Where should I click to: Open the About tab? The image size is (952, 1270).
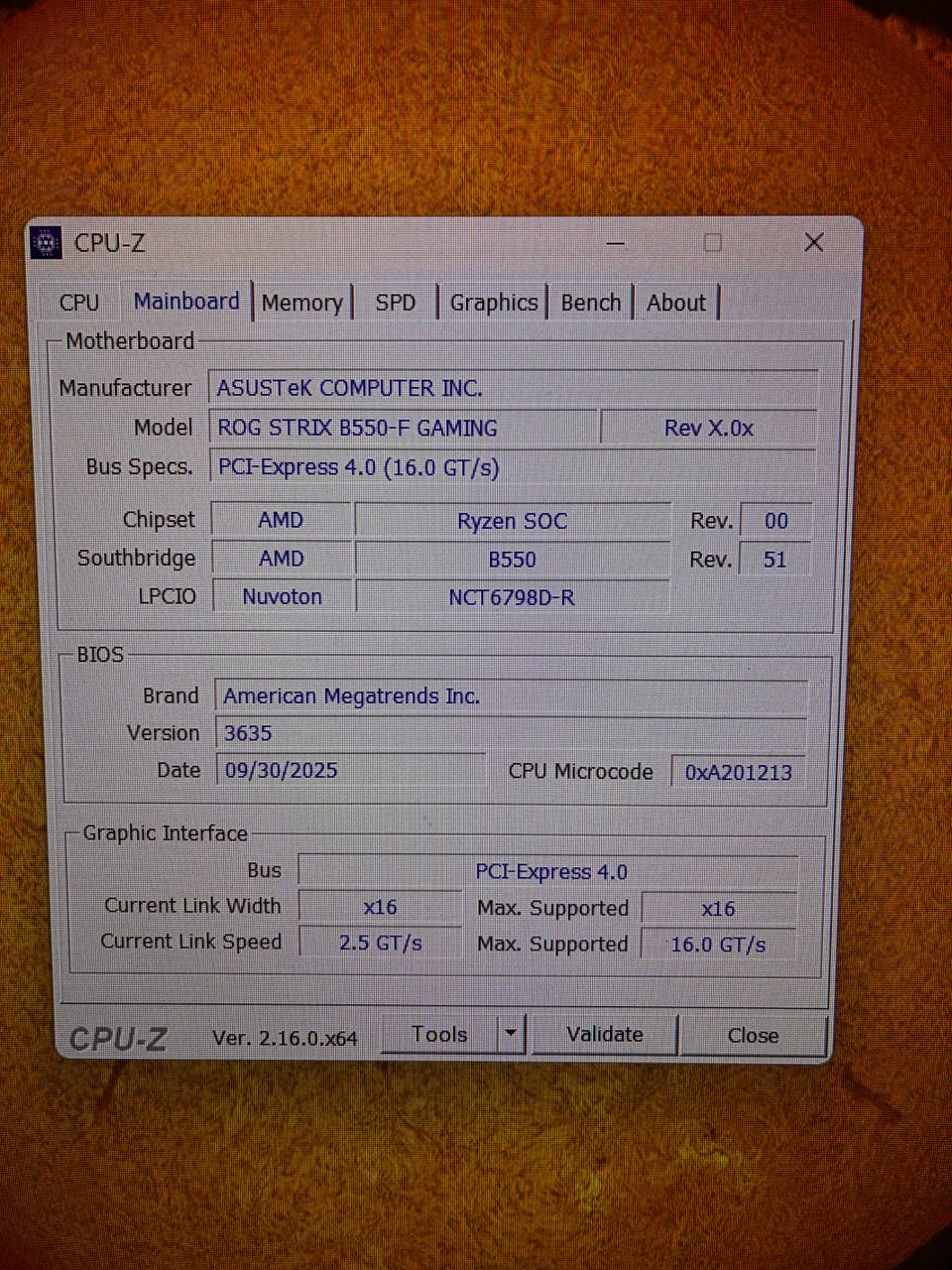pyautogui.click(x=676, y=303)
